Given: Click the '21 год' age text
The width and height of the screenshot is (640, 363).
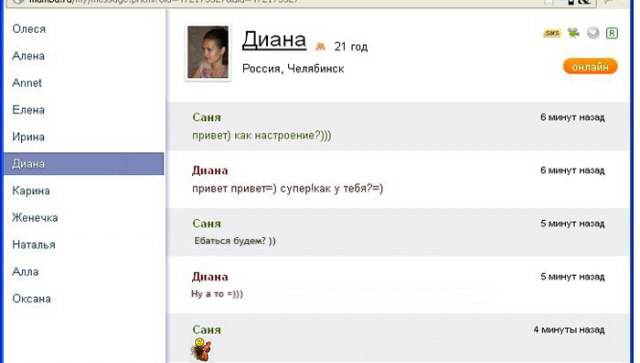Looking at the screenshot, I should (x=351, y=47).
